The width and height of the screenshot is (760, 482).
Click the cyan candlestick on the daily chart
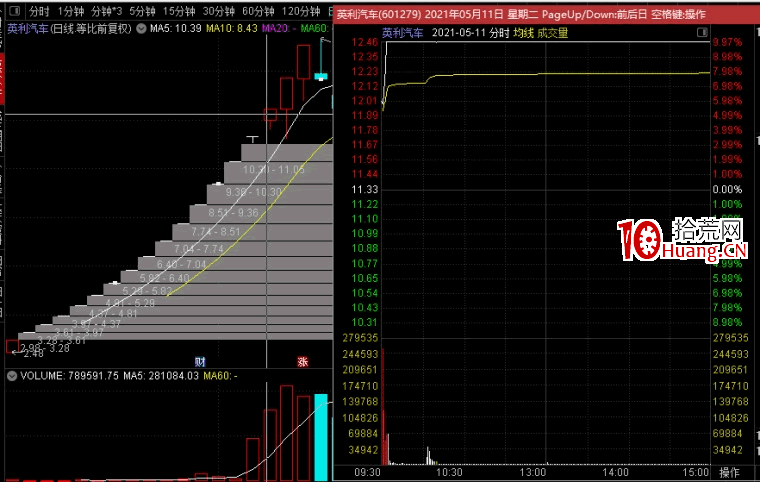(x=321, y=76)
